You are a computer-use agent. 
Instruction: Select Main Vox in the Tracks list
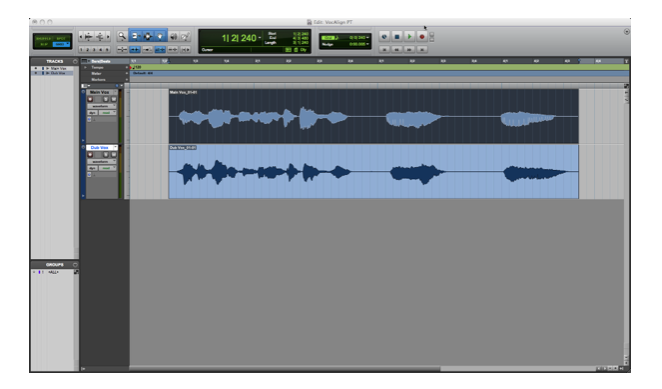(58, 68)
